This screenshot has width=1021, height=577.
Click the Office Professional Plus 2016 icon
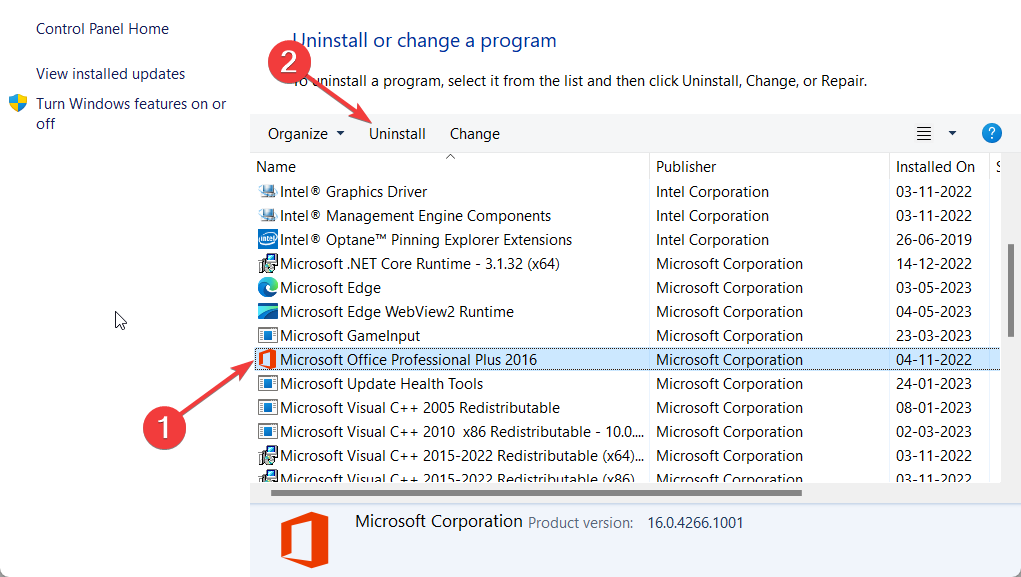point(268,359)
